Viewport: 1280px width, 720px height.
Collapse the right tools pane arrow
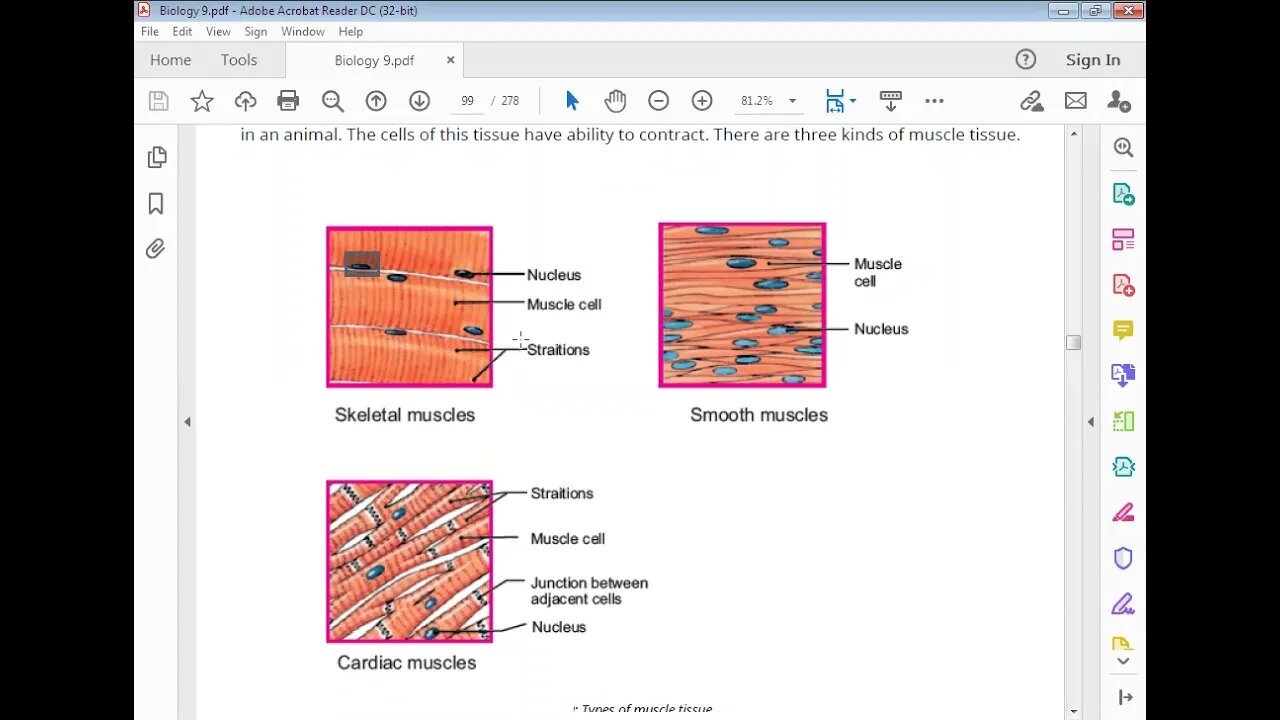(x=1125, y=697)
